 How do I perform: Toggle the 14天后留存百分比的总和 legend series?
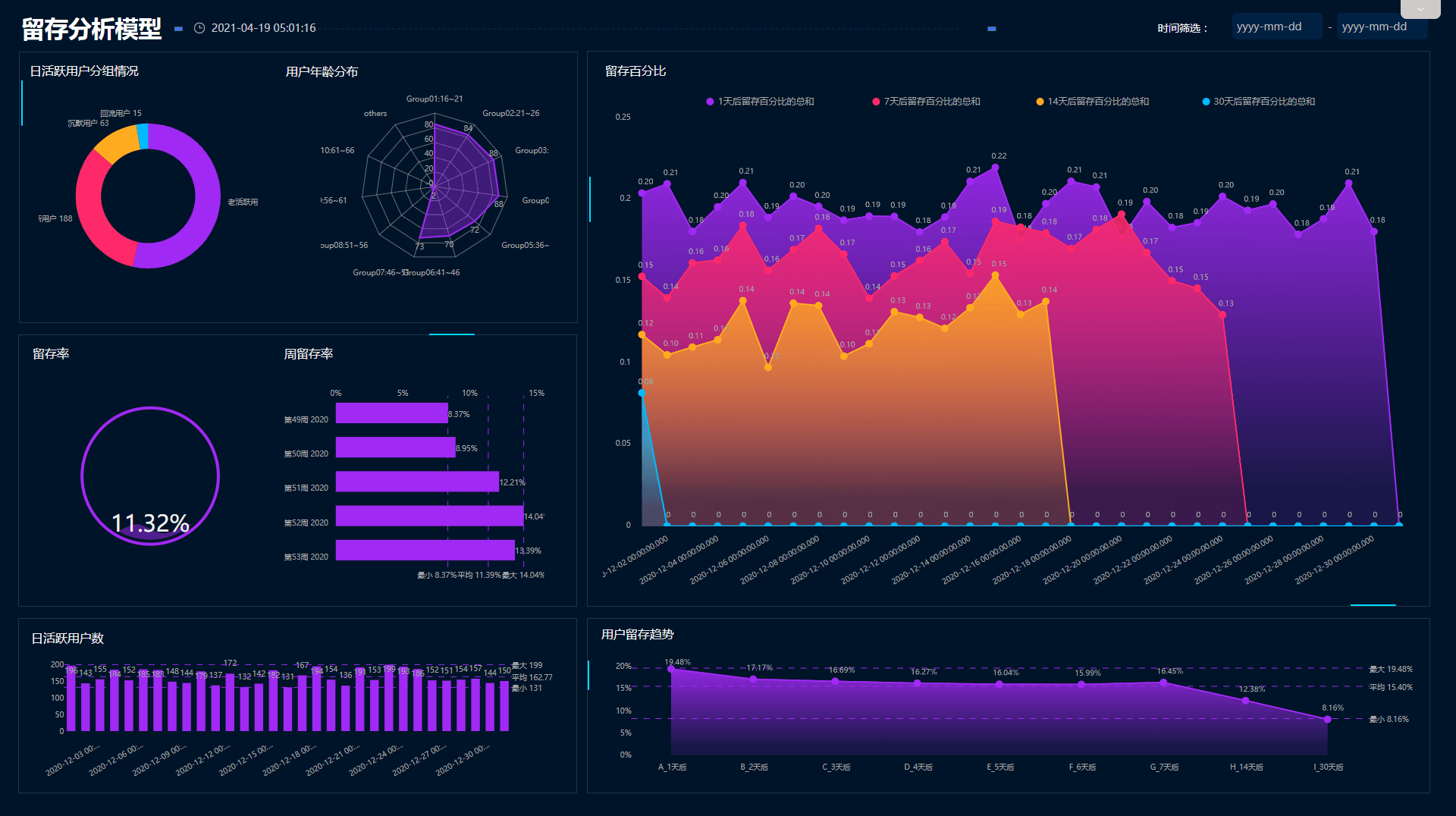pos(1092,102)
